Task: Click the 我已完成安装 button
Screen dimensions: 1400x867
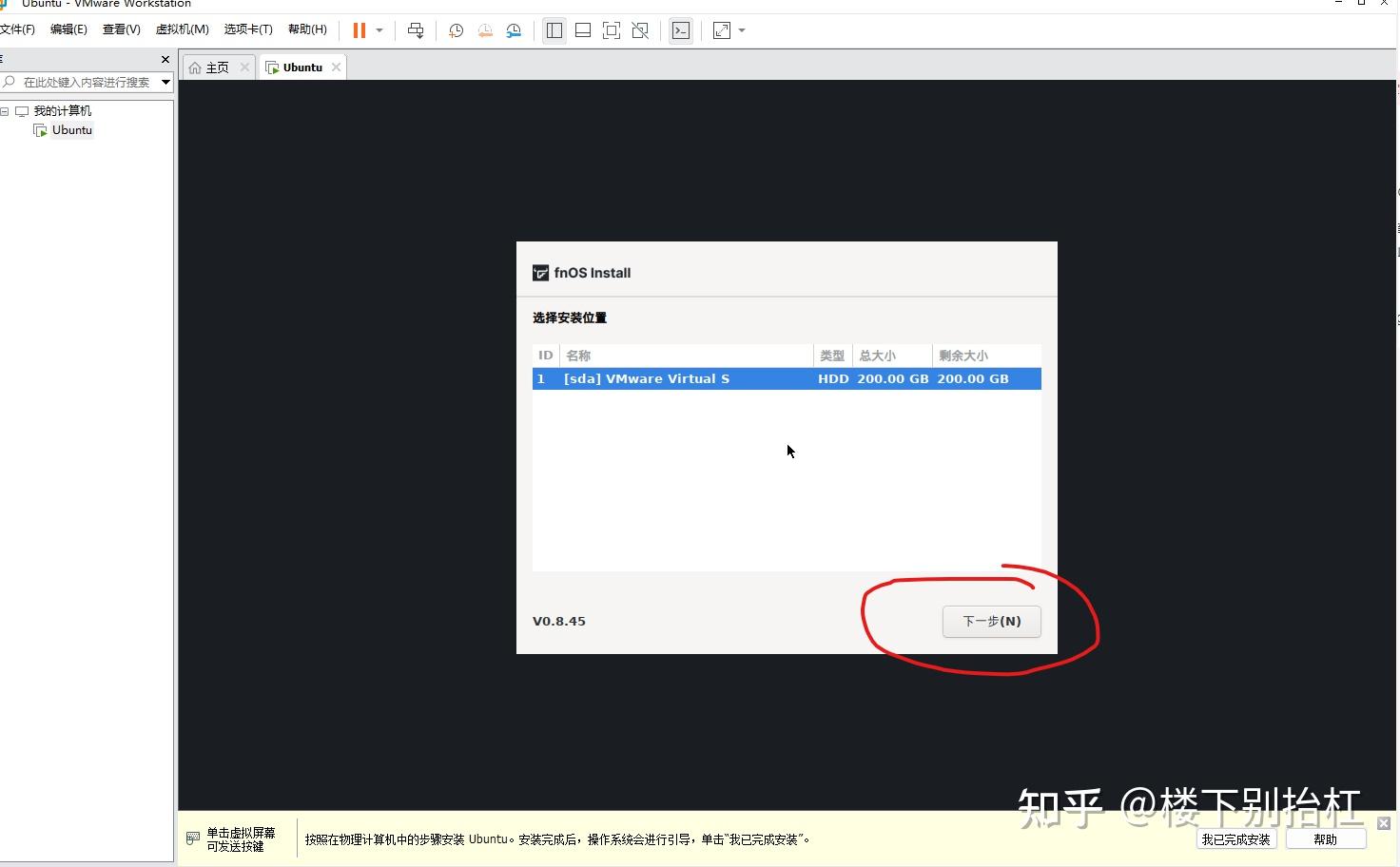Action: tap(1235, 839)
